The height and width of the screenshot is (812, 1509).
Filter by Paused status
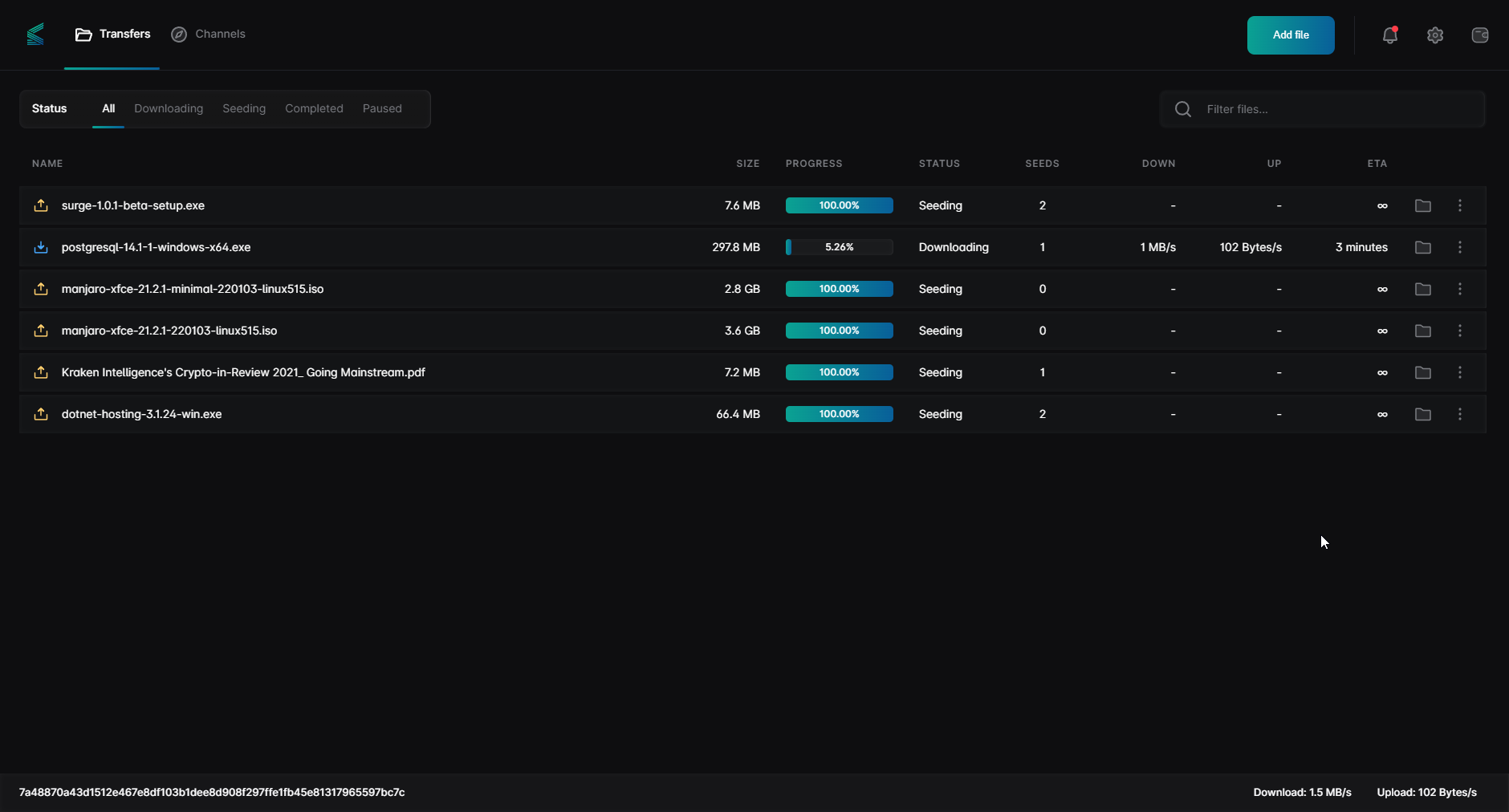(x=382, y=108)
